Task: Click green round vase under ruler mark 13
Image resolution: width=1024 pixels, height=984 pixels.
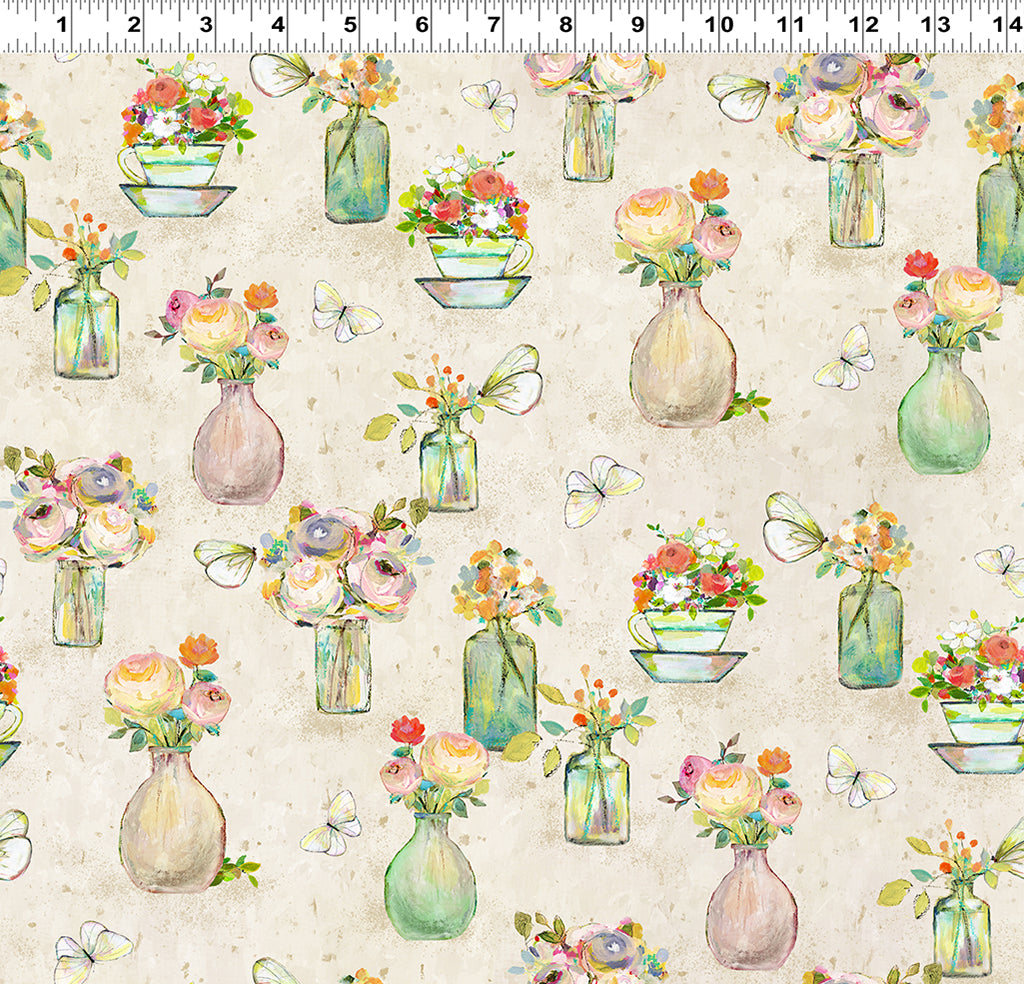Action: coord(942,410)
